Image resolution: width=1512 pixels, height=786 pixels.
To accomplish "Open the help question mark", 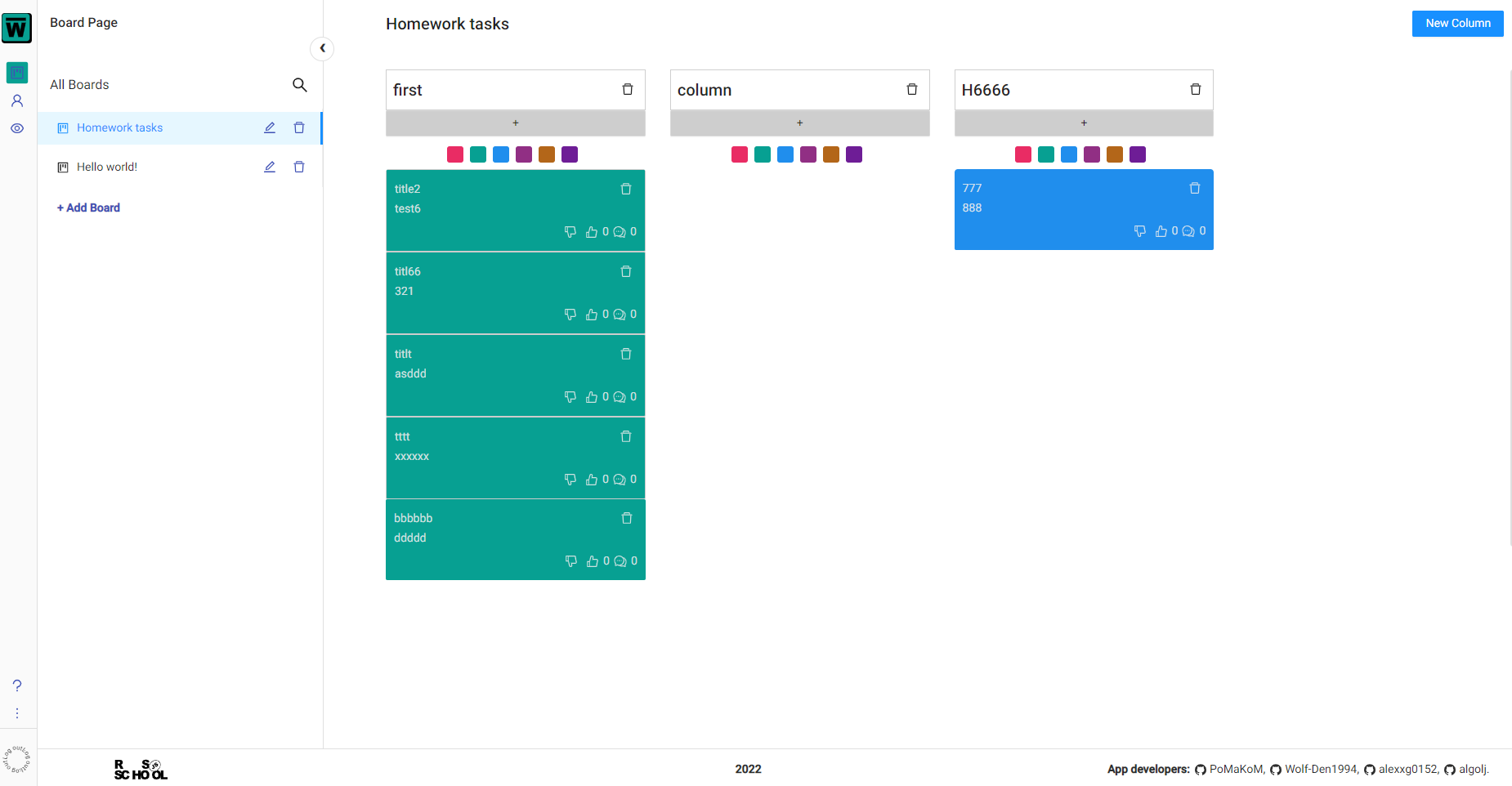I will point(17,686).
